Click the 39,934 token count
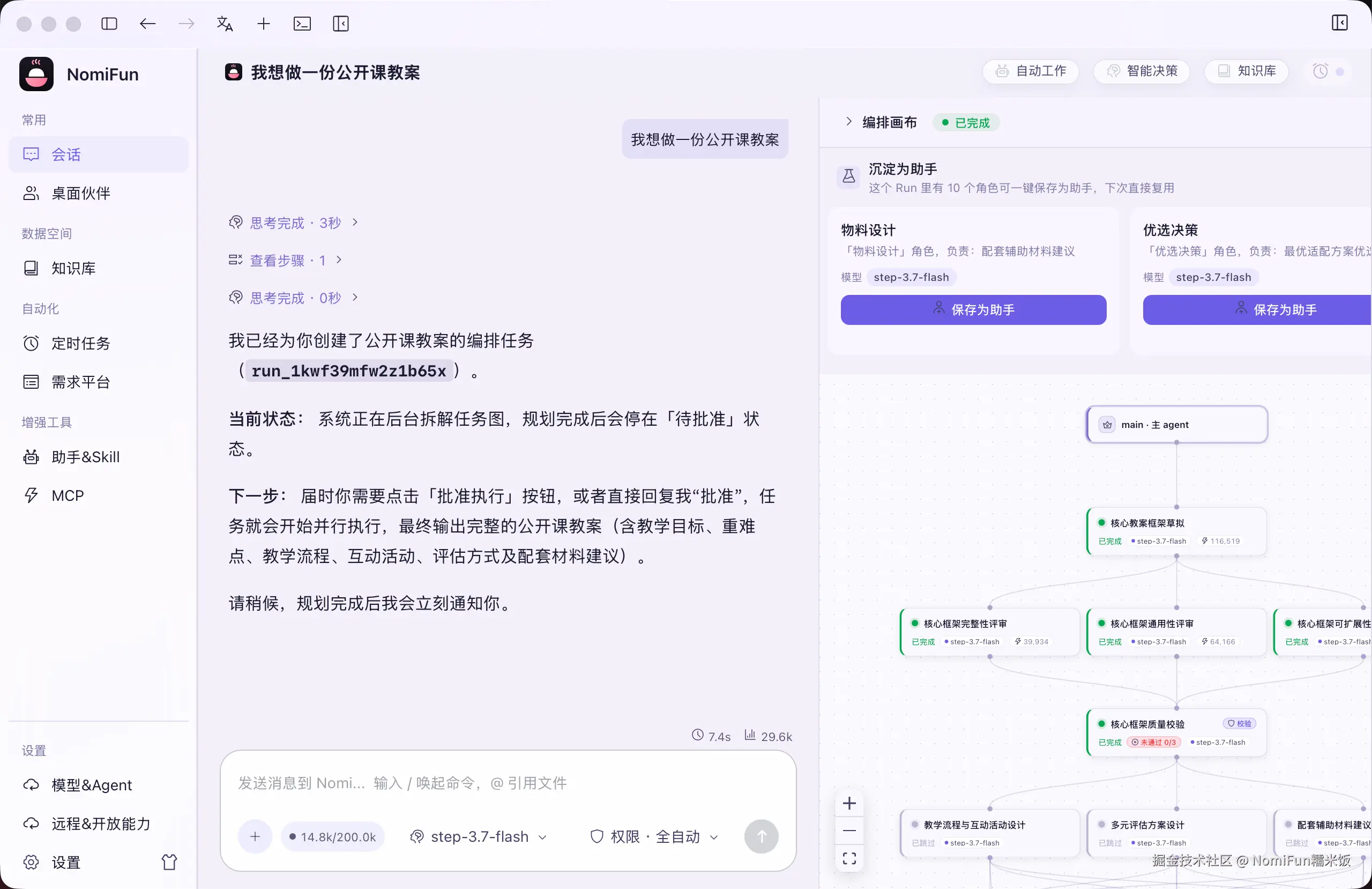Image resolution: width=1372 pixels, height=889 pixels. pyautogui.click(x=1032, y=641)
